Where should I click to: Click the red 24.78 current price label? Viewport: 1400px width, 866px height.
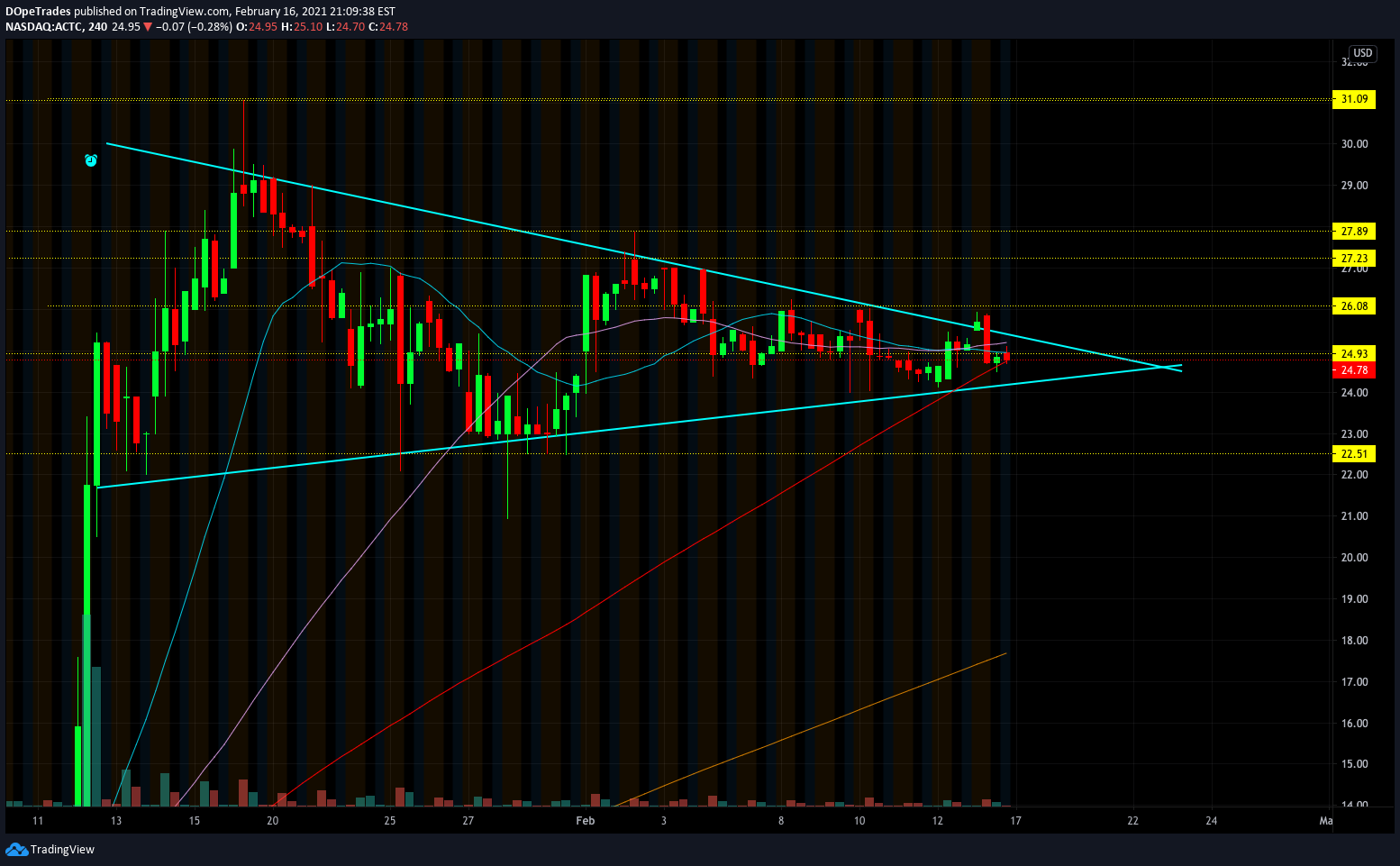[x=1354, y=370]
